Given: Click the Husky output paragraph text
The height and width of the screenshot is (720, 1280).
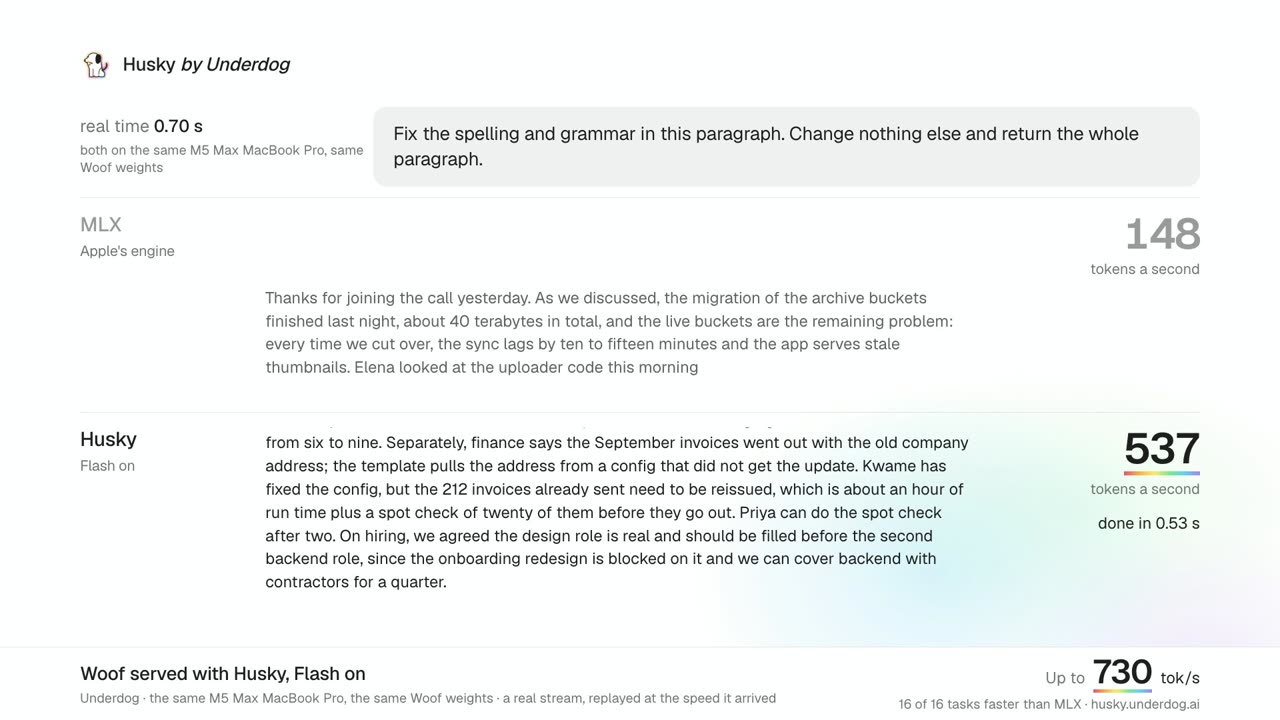Looking at the screenshot, I should tap(617, 512).
